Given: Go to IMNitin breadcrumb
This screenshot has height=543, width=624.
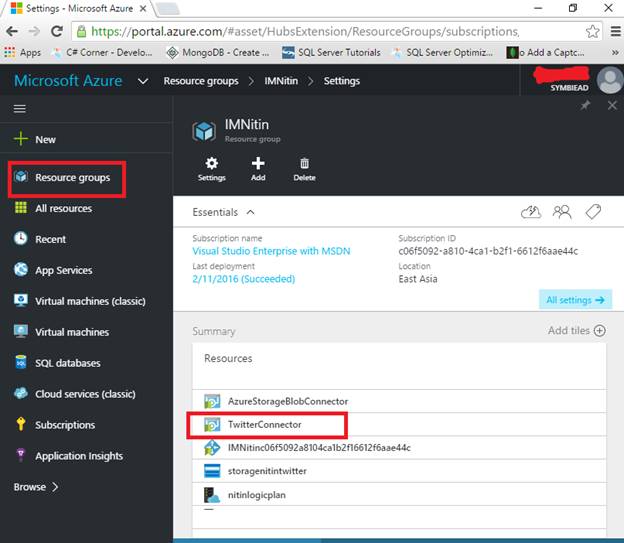Looking at the screenshot, I should [x=281, y=81].
